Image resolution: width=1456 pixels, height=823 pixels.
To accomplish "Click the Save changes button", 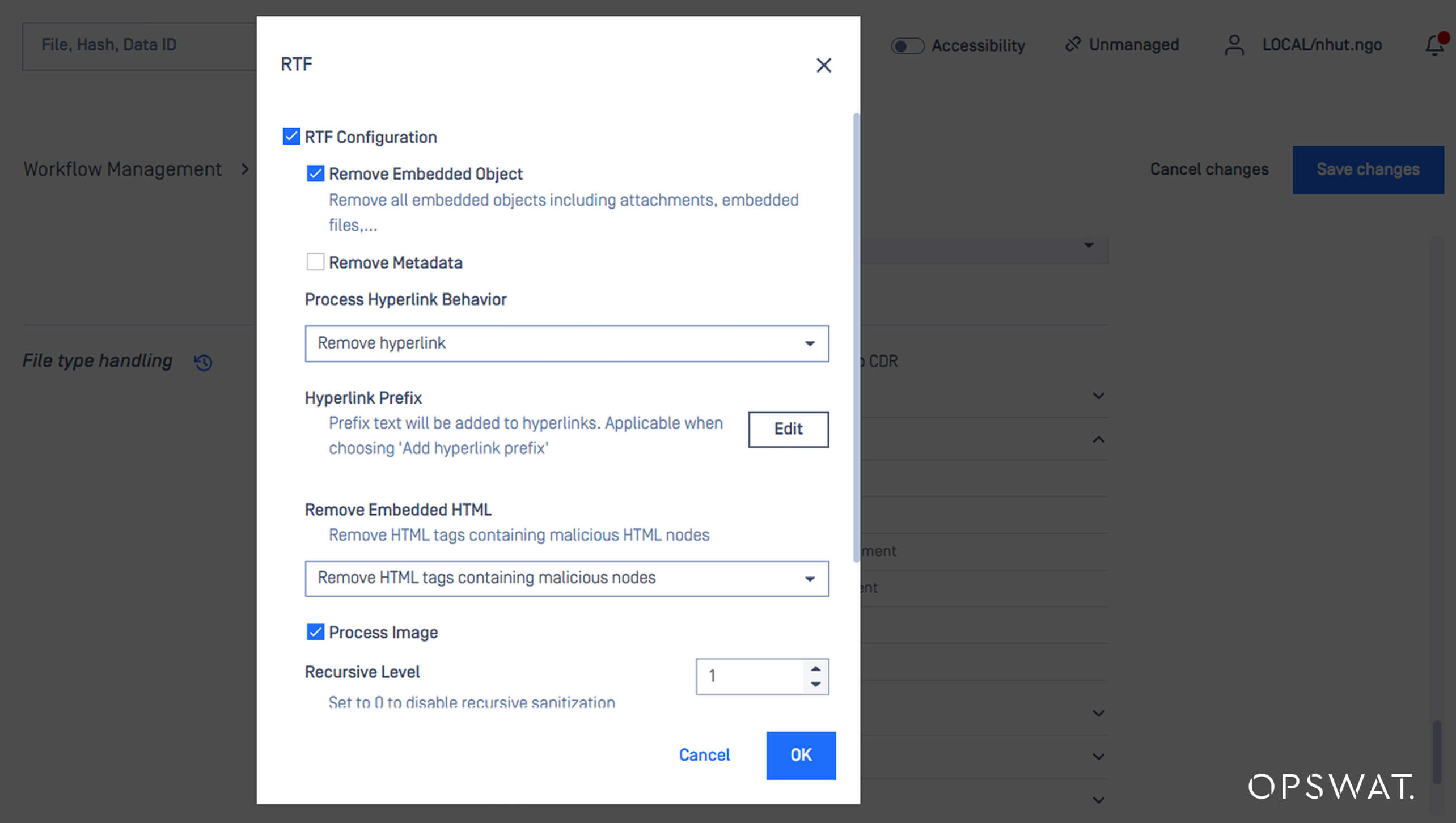I will (x=1368, y=169).
